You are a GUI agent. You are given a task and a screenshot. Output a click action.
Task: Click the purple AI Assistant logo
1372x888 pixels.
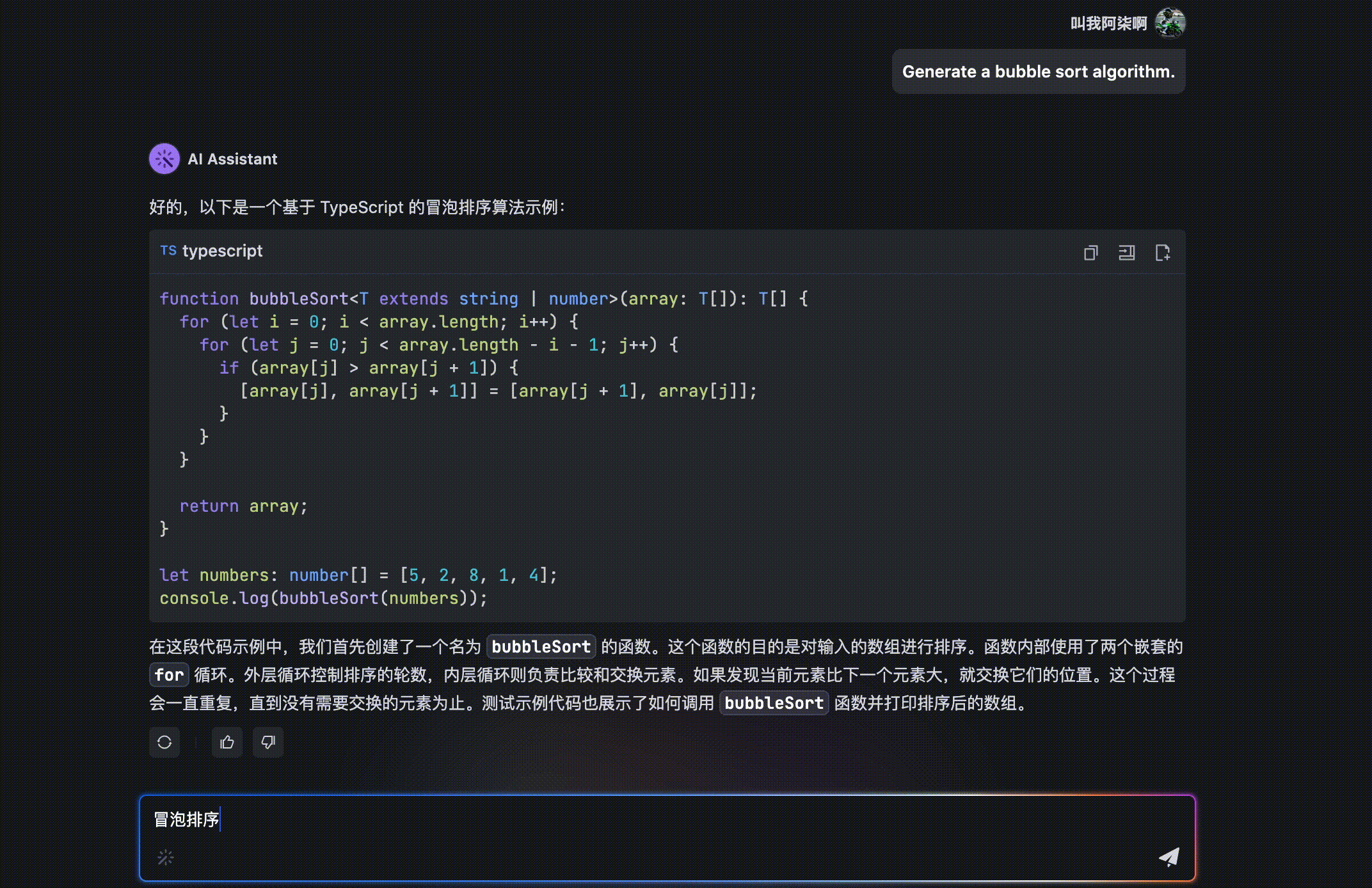(x=164, y=159)
